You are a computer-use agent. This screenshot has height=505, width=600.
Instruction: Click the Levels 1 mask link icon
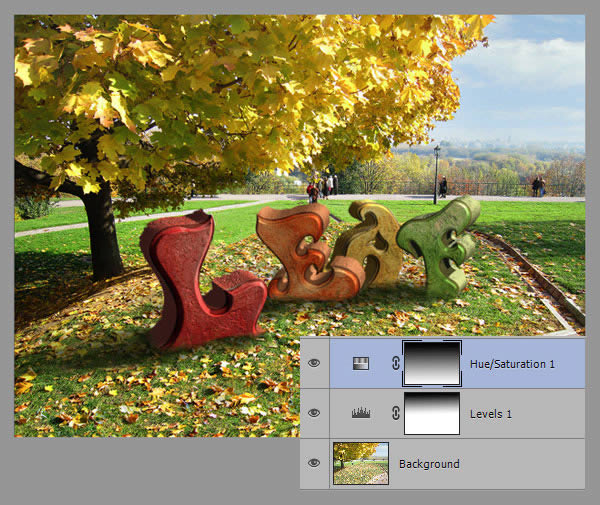pyautogui.click(x=396, y=413)
